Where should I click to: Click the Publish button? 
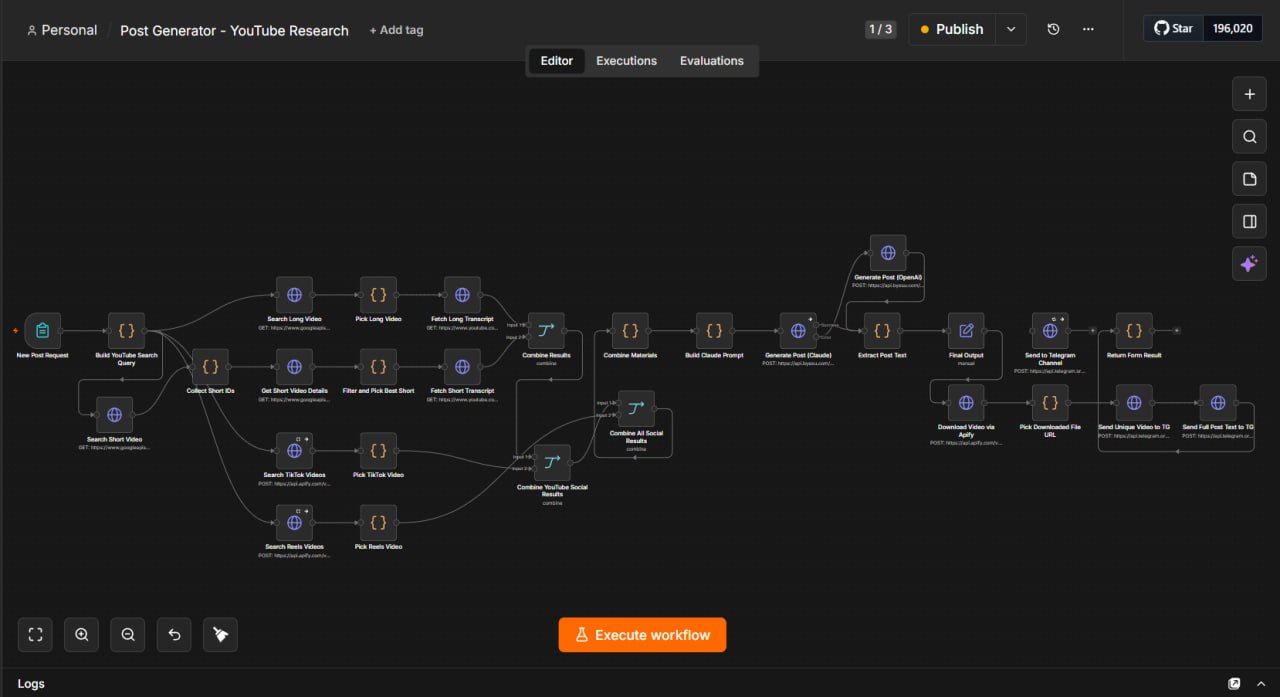[953, 29]
